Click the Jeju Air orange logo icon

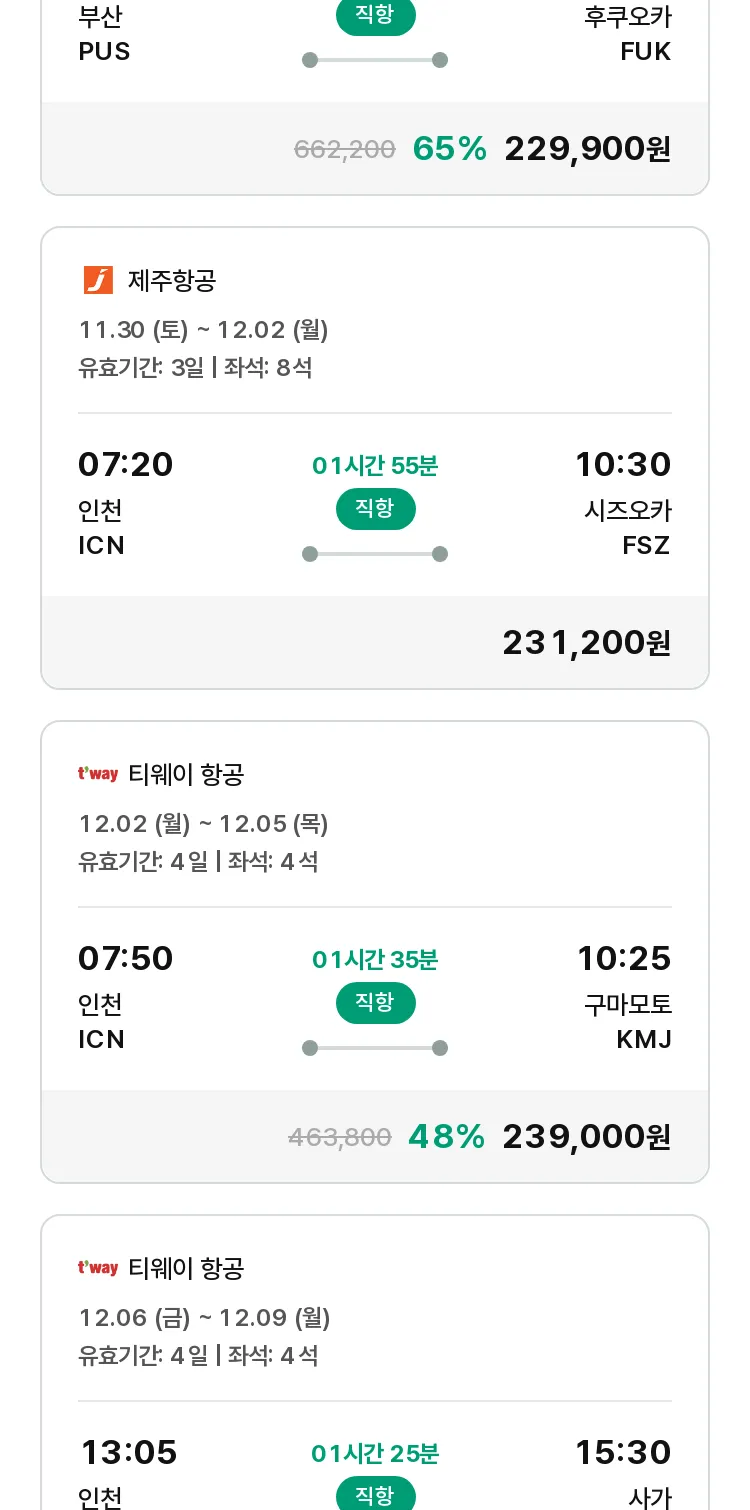[98, 280]
